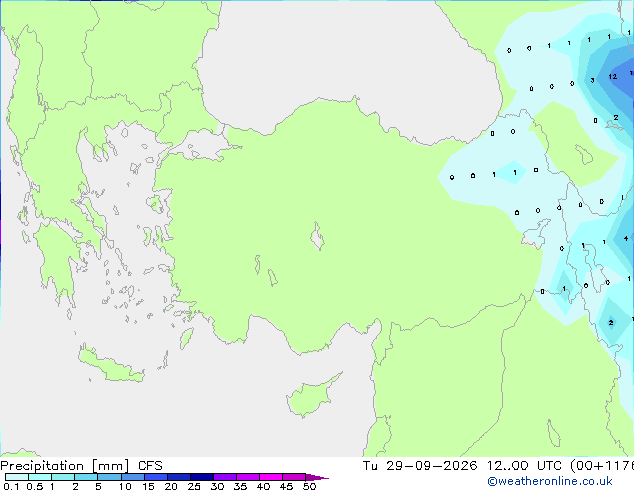Click the '3' precipitation value near the 12
Viewport: 634px width, 490px height.
tap(592, 80)
